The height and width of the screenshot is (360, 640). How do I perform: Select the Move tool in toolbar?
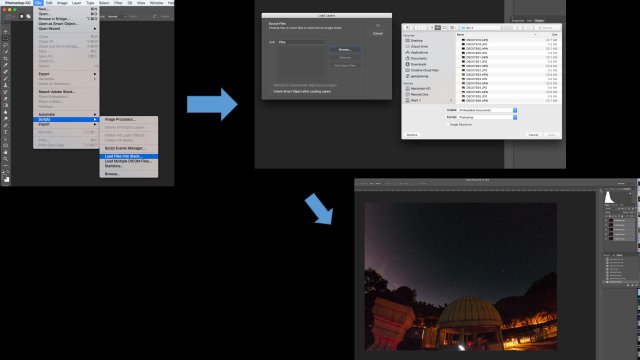click(5, 31)
